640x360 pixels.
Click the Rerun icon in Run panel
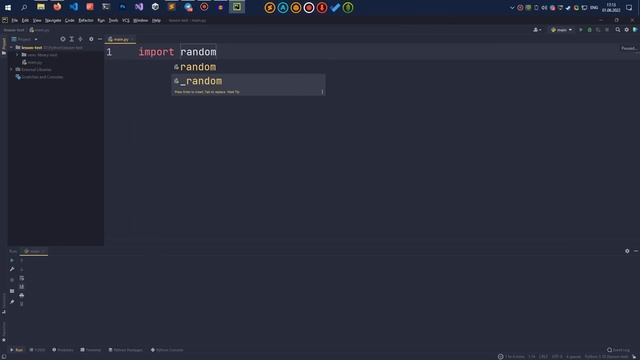click(12, 260)
